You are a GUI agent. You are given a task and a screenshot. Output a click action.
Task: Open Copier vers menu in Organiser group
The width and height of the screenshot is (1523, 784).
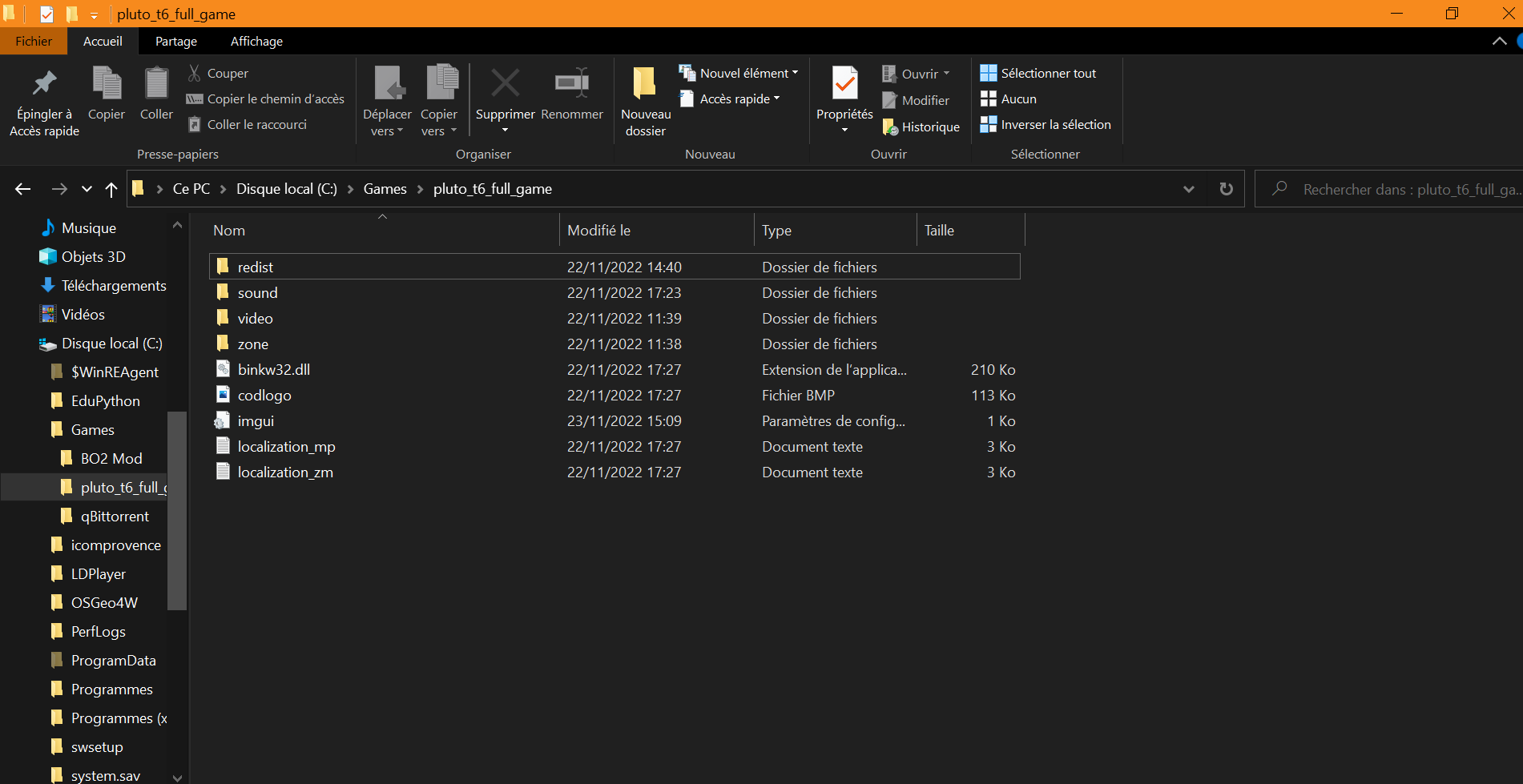[439, 102]
